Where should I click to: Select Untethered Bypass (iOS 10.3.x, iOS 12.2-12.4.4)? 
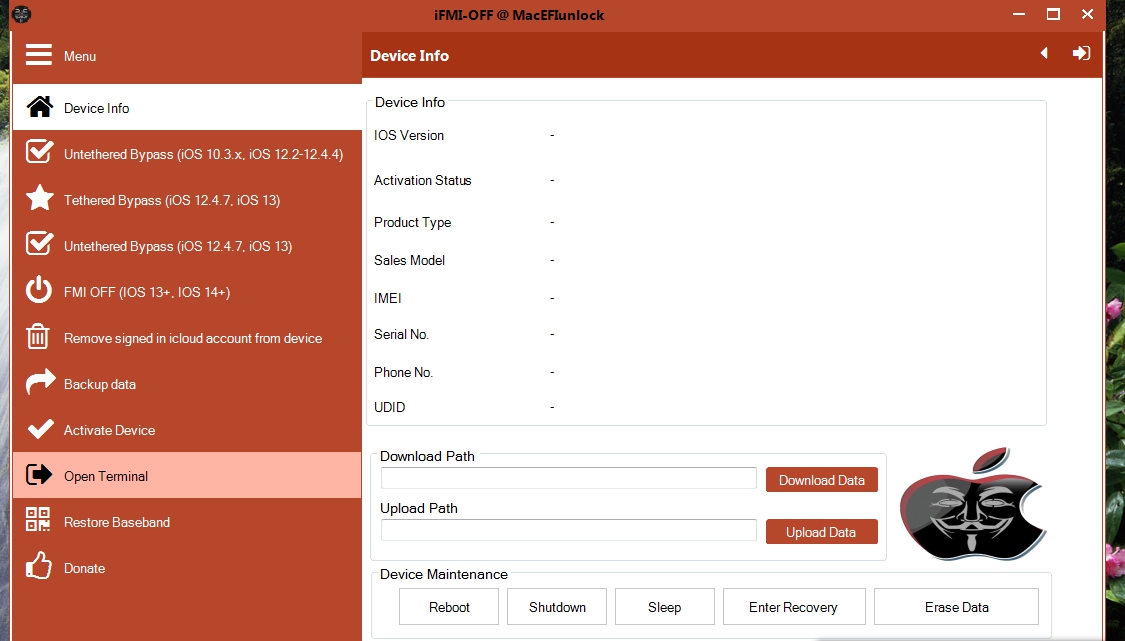click(187, 154)
